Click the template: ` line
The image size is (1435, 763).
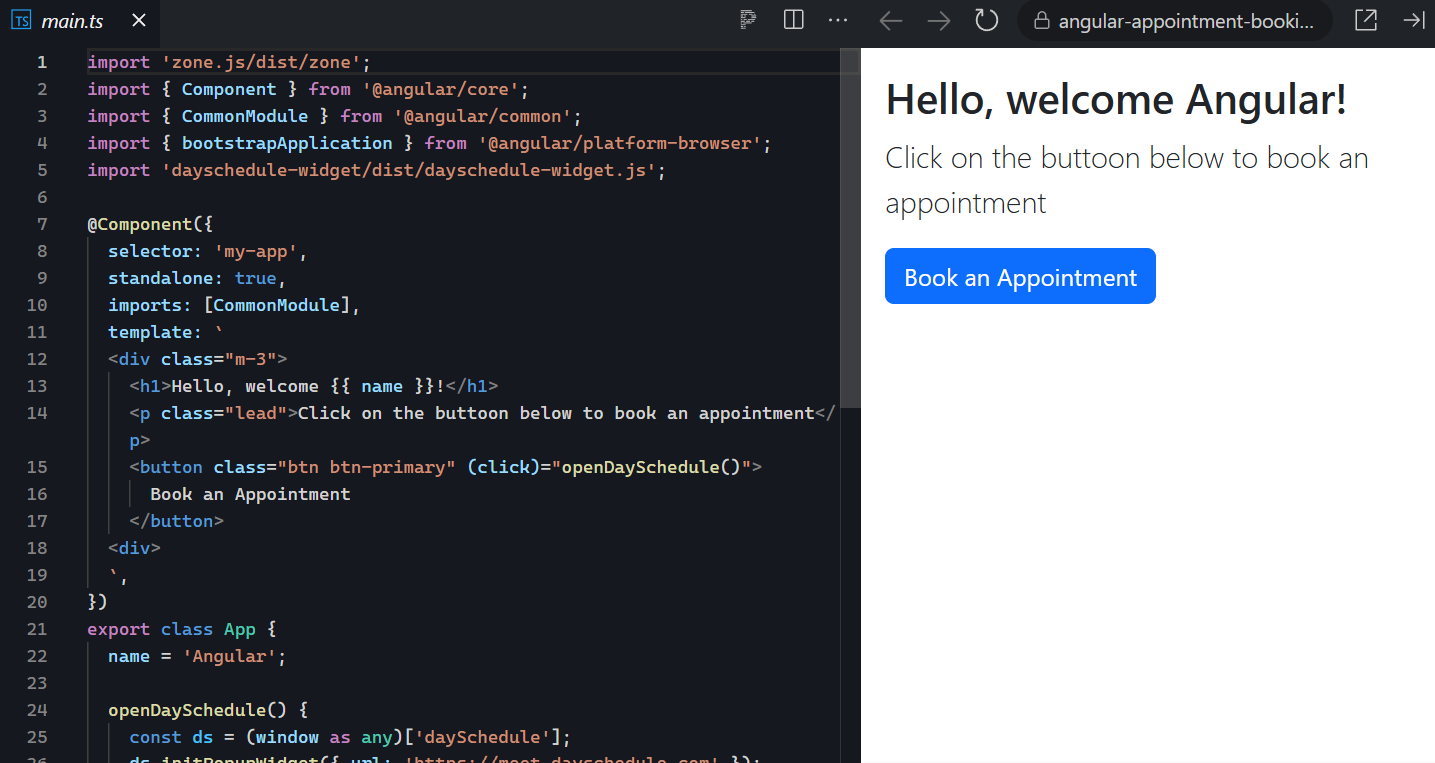pos(166,332)
